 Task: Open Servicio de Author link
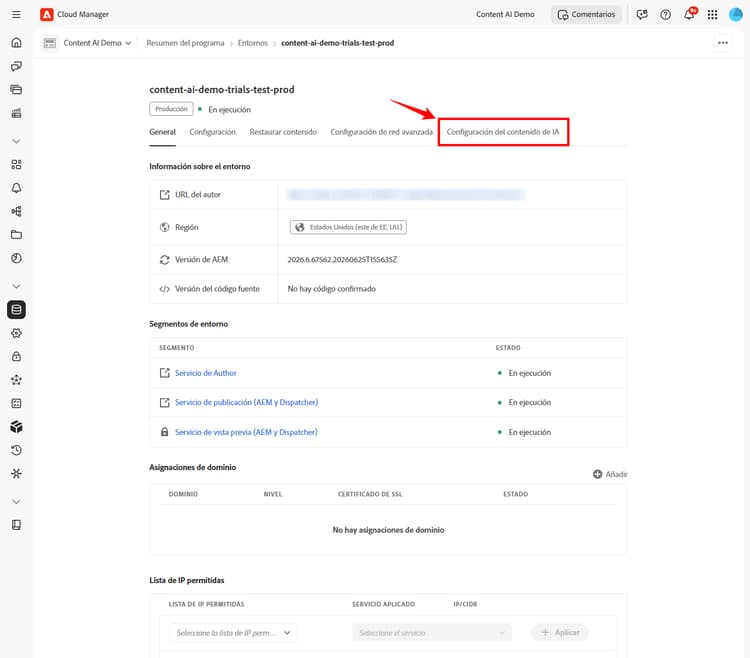(x=206, y=373)
